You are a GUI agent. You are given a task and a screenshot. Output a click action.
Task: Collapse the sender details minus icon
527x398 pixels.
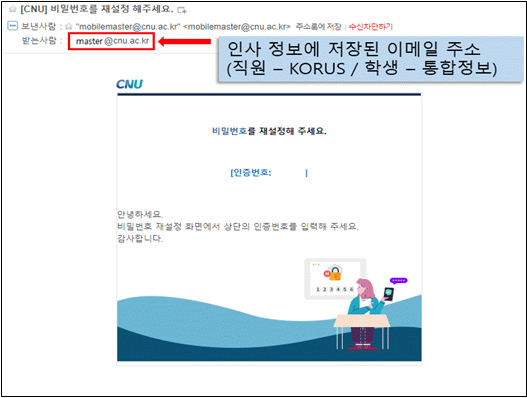click(12, 26)
